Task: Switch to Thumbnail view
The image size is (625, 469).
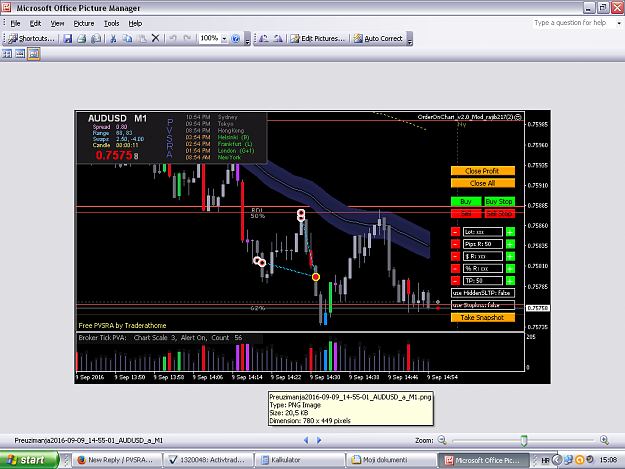Action: 7,54
